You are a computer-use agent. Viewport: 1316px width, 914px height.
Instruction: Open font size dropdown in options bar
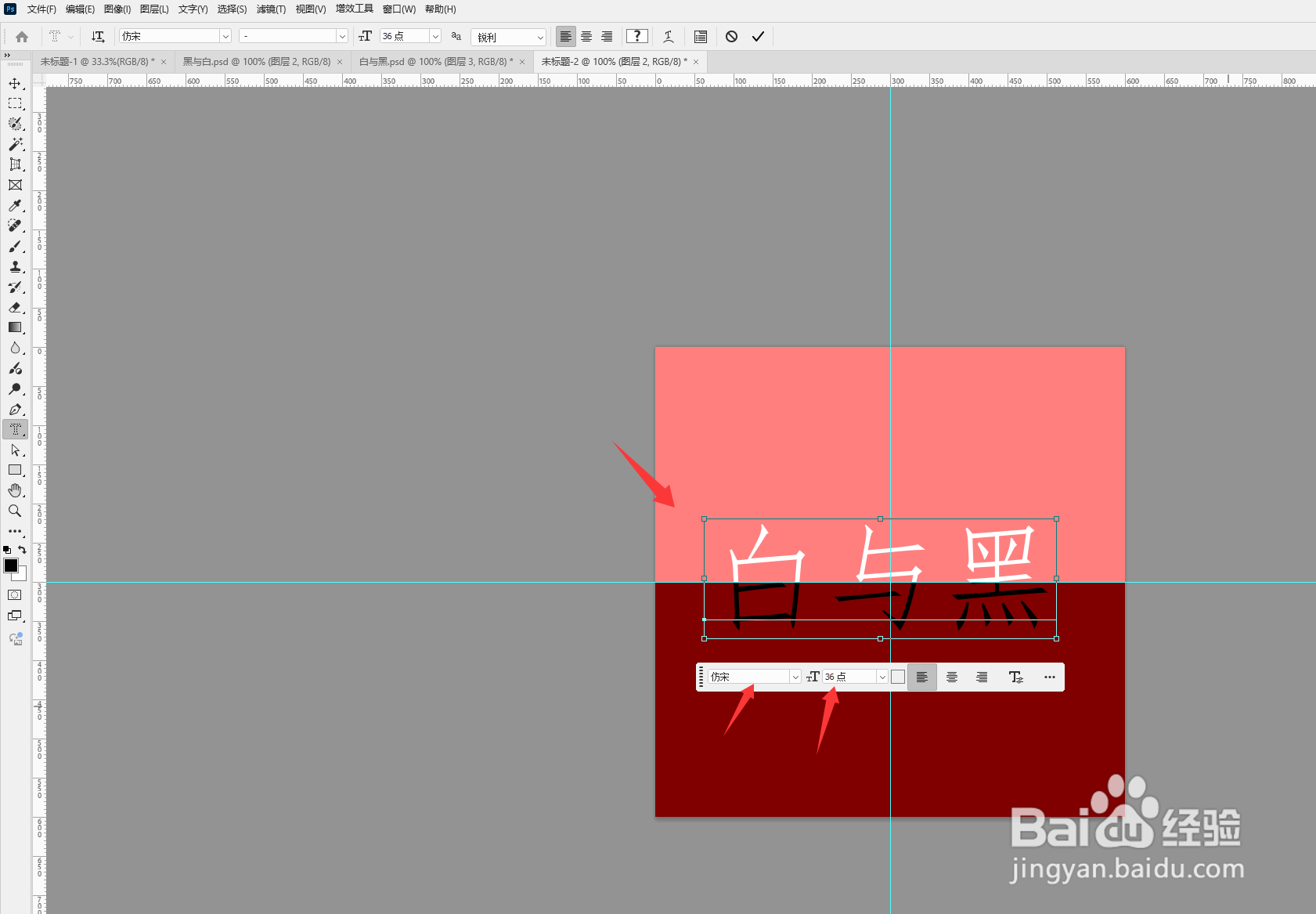tap(435, 36)
